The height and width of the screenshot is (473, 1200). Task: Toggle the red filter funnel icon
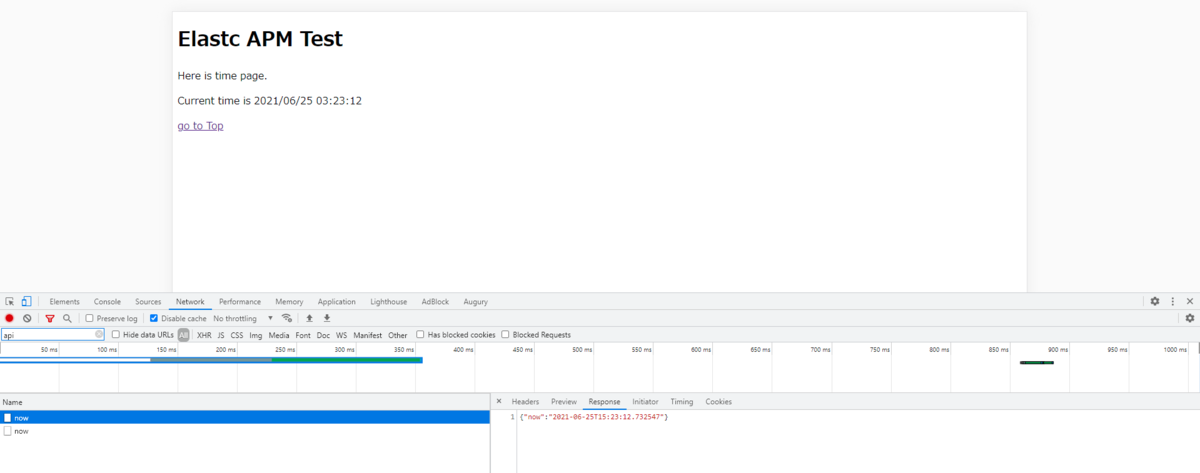point(50,318)
